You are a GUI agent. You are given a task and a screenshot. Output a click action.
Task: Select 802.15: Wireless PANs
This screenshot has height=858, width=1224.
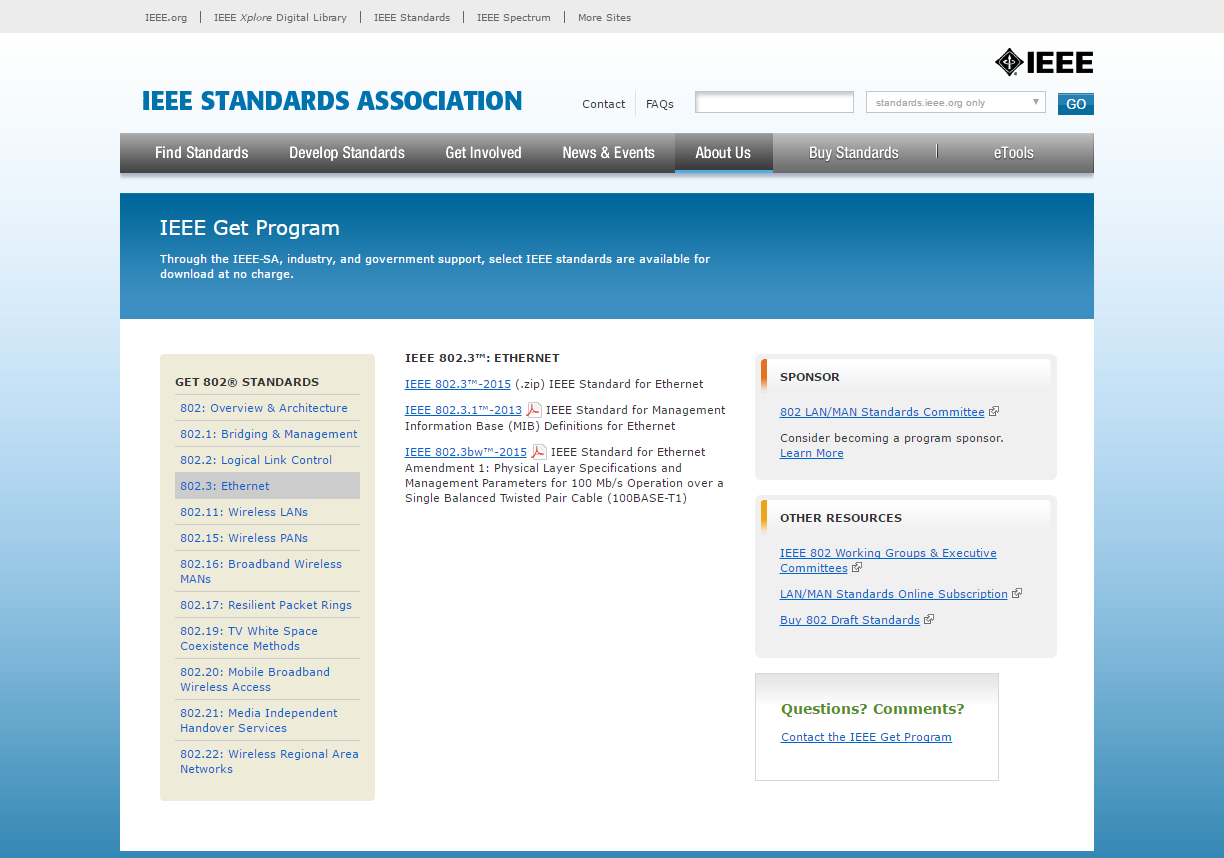244,538
